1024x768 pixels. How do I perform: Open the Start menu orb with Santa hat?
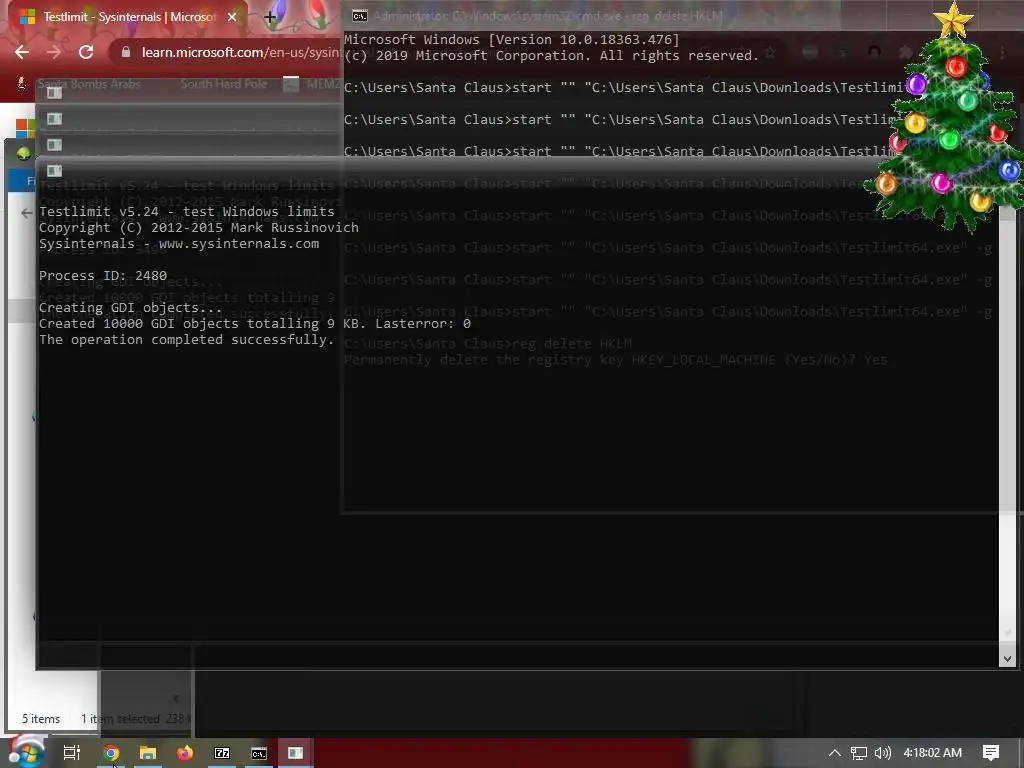coord(26,752)
